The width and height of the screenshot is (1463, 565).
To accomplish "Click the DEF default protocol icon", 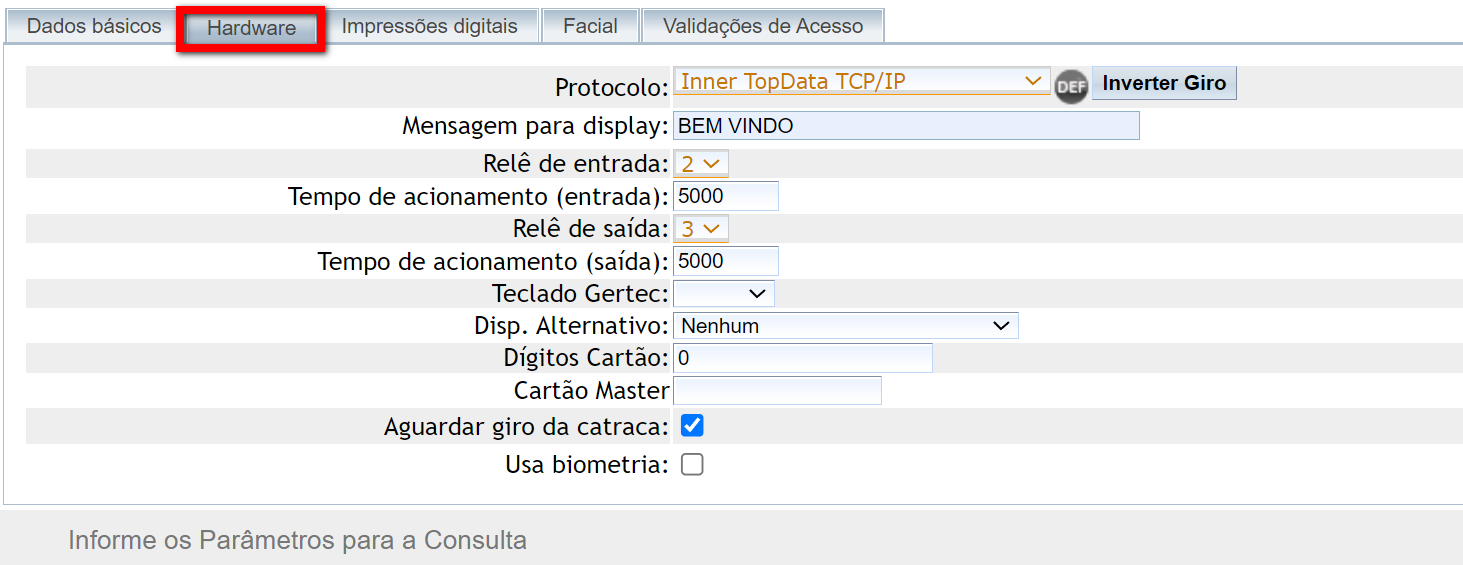I will coord(1071,86).
